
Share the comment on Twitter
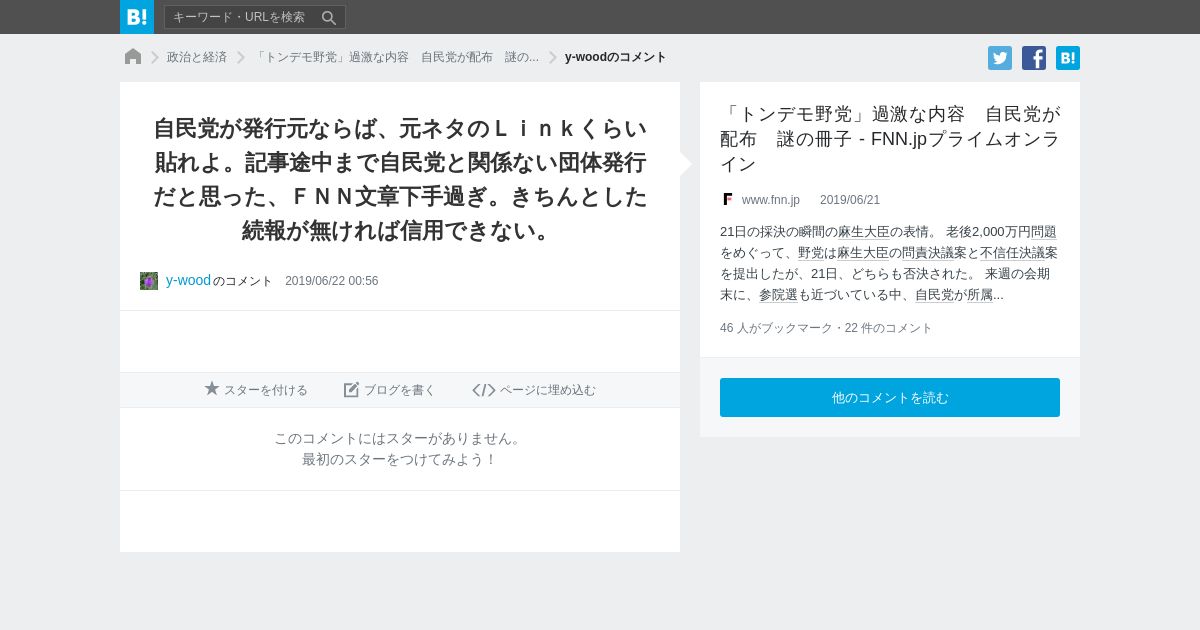tap(1000, 58)
